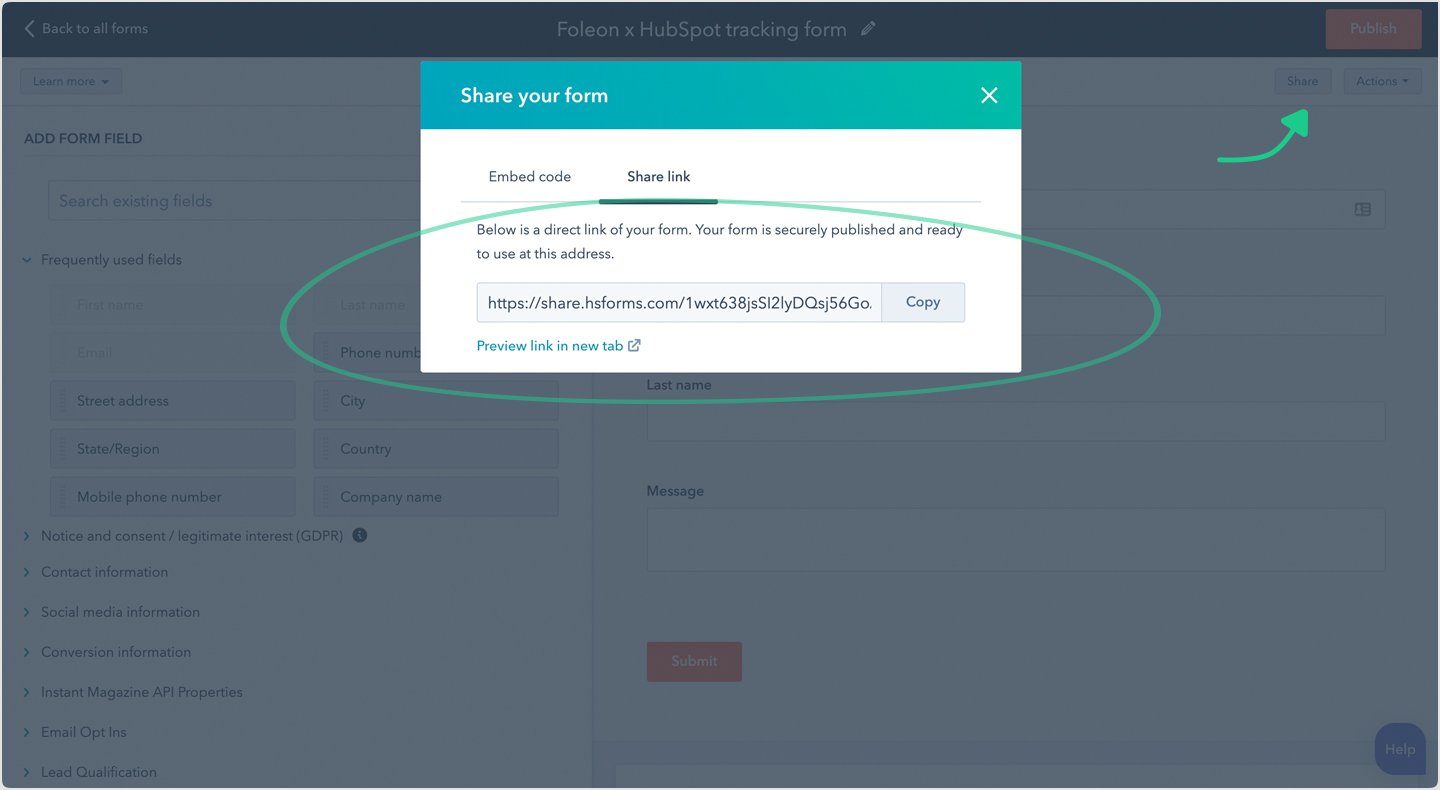Click the Share button in toolbar

point(1302,81)
